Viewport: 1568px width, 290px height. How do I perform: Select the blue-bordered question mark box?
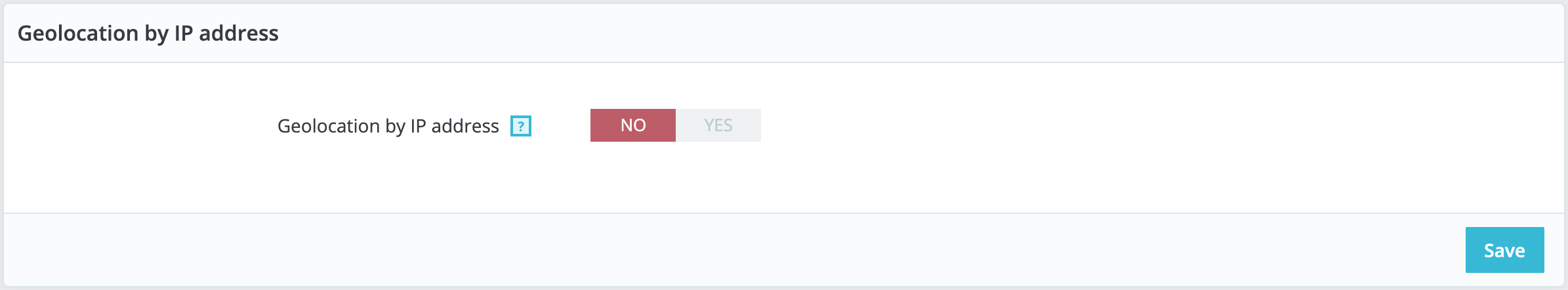point(520,126)
